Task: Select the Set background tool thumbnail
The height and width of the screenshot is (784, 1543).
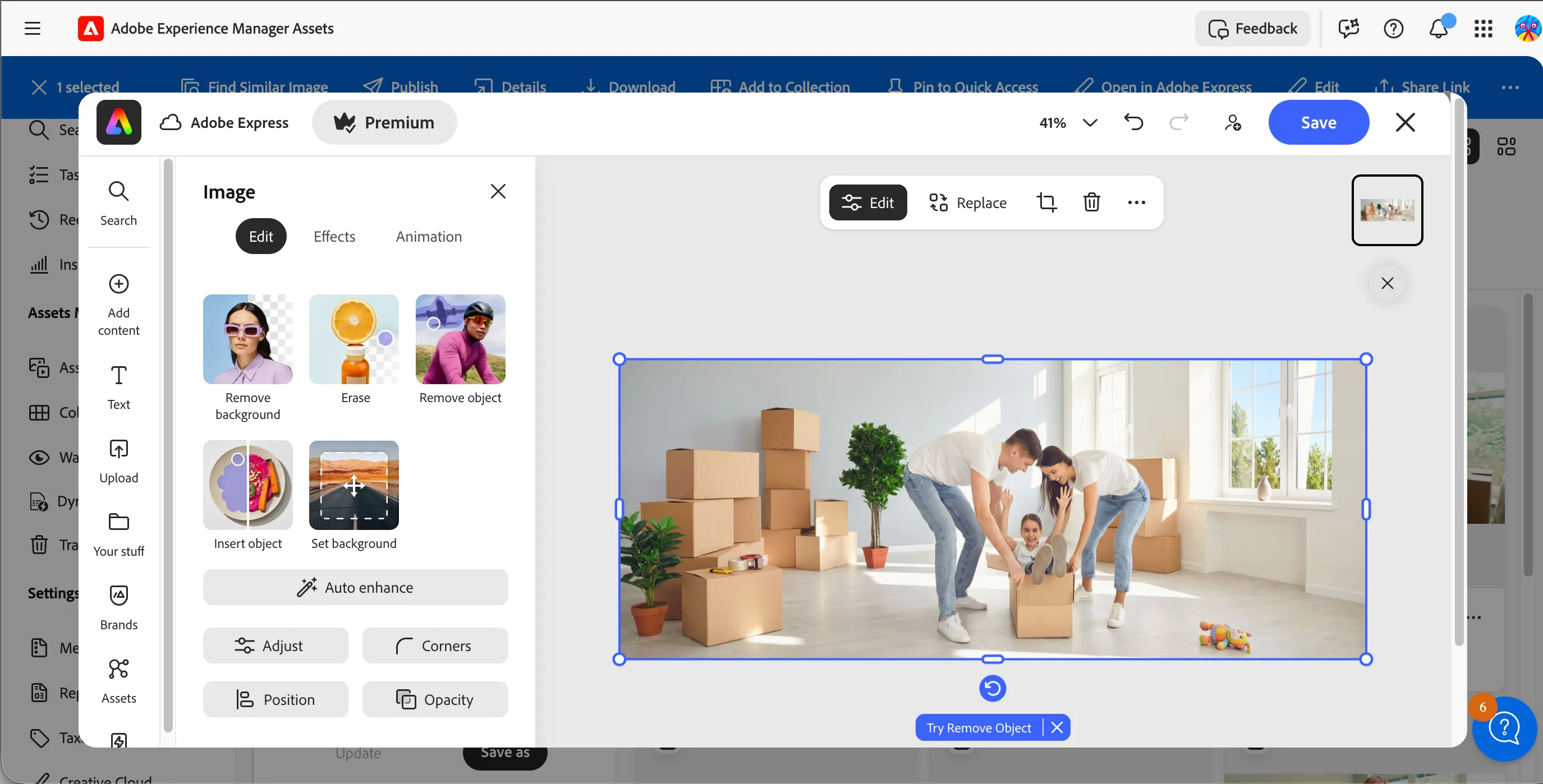Action: [x=354, y=485]
